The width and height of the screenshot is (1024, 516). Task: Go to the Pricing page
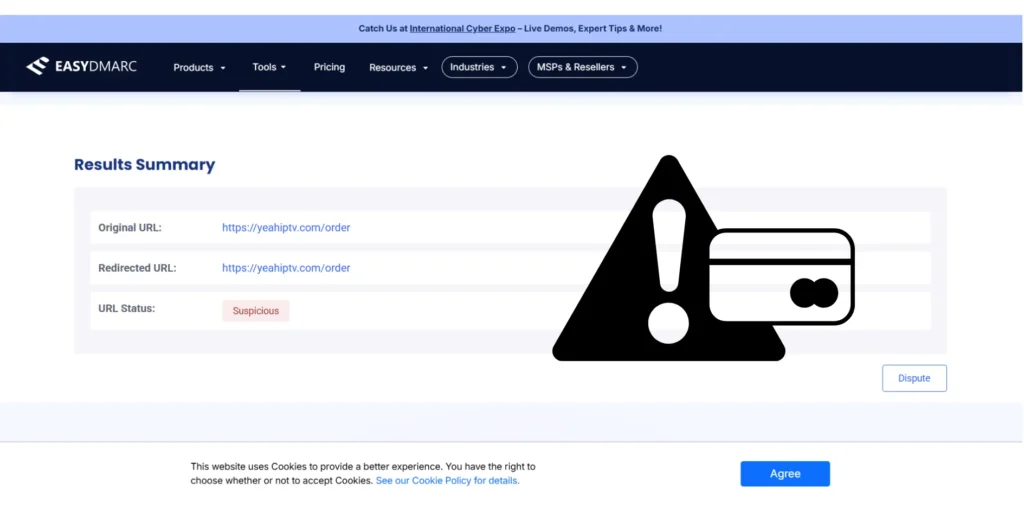329,67
